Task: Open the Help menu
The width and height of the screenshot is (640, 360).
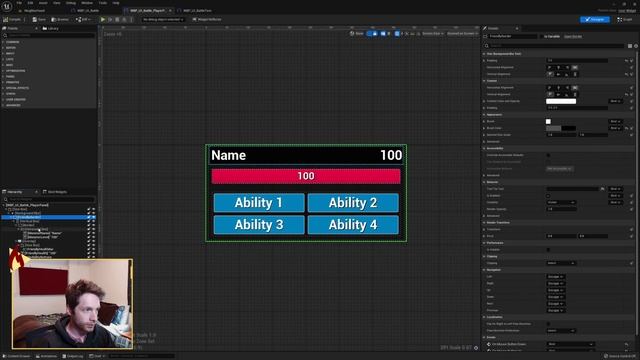Action: (x=116, y=3)
